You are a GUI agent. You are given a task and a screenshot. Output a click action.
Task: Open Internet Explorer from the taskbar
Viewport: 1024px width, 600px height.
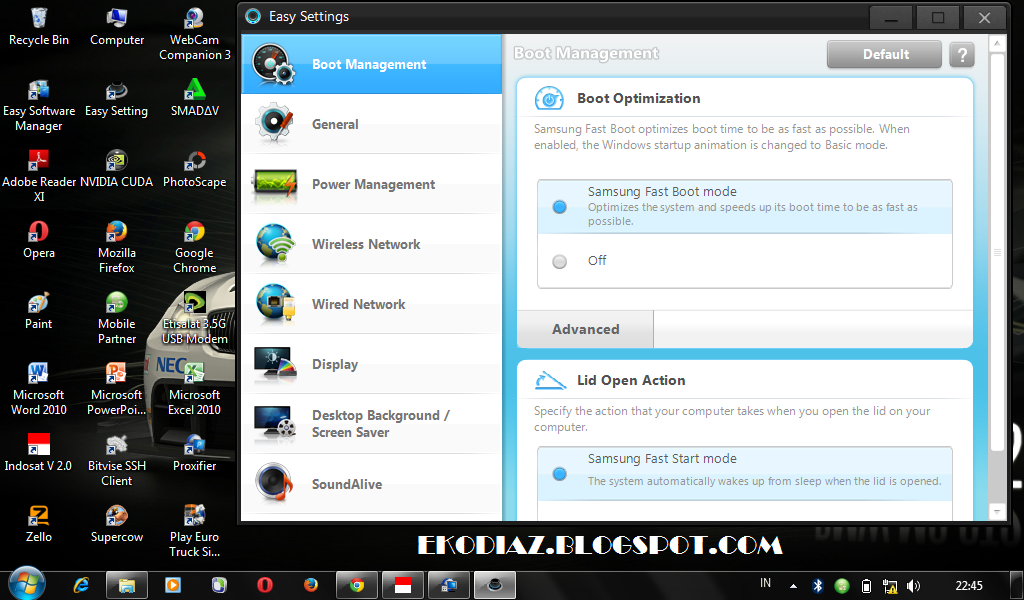[81, 584]
